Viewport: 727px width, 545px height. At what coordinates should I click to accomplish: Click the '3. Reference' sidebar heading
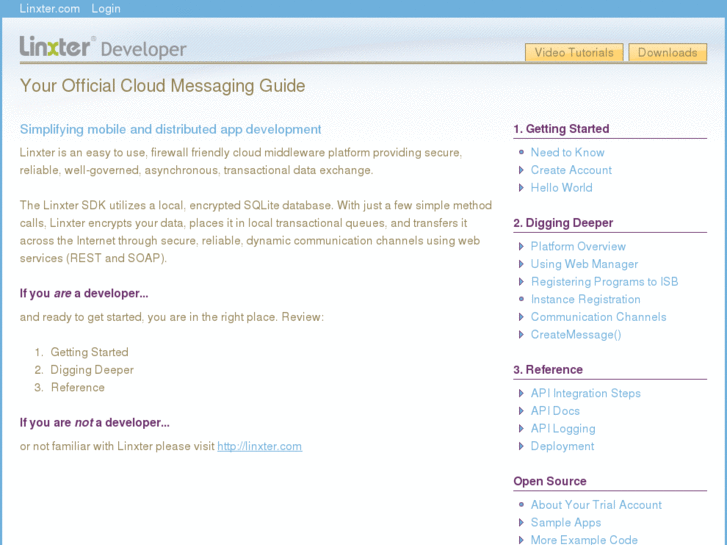[x=548, y=370]
